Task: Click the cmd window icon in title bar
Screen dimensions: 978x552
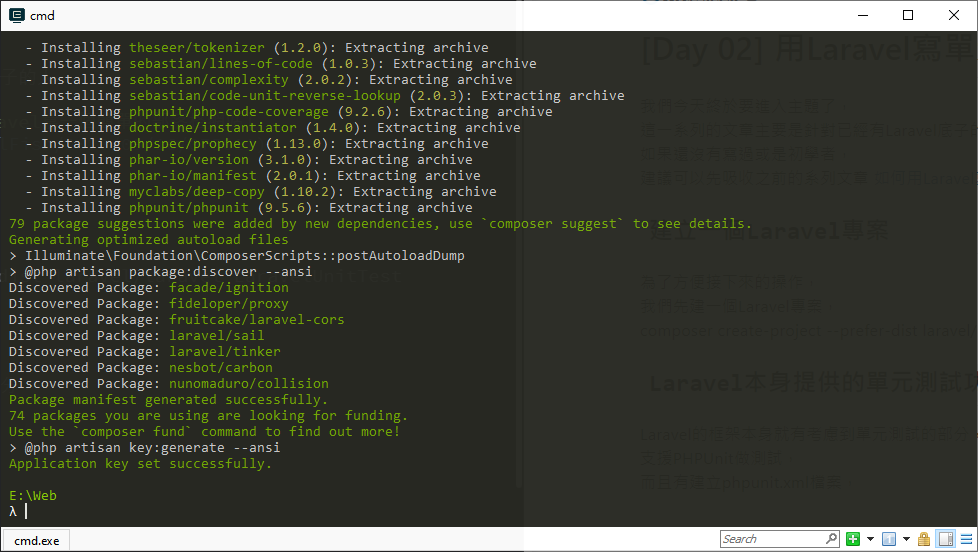Action: (x=17, y=15)
